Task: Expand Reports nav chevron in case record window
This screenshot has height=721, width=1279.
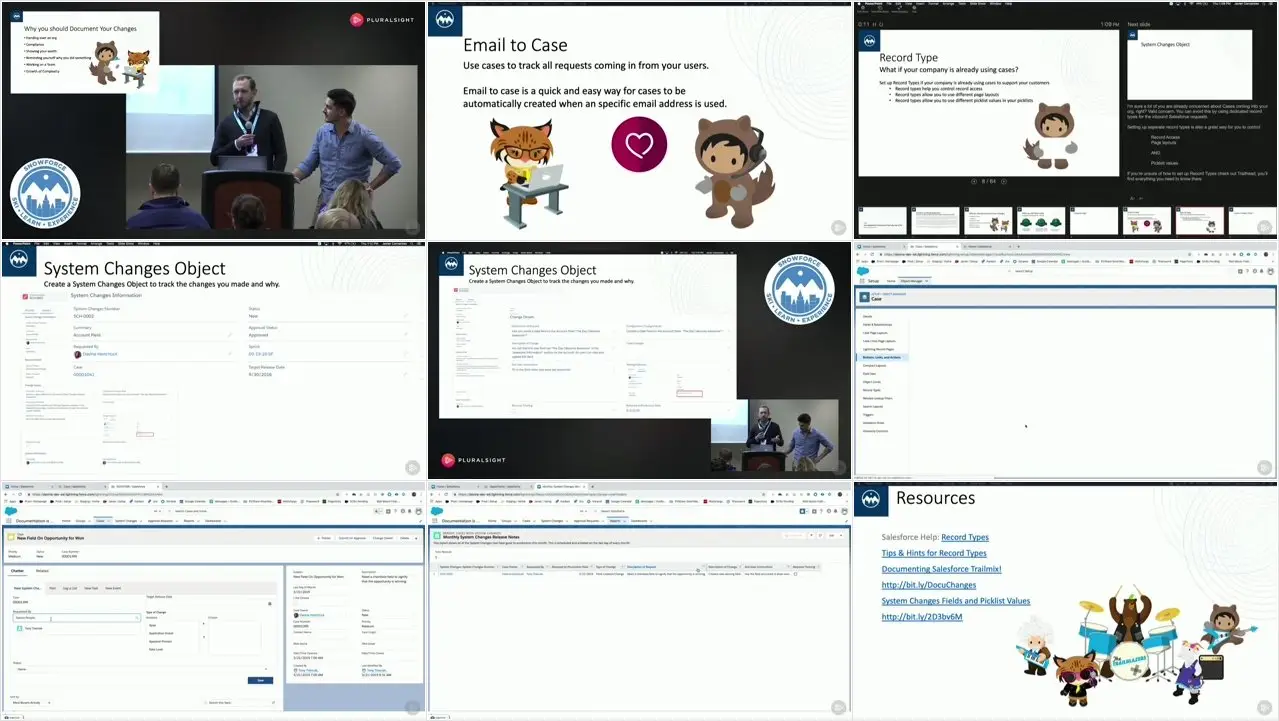Action: (198, 521)
